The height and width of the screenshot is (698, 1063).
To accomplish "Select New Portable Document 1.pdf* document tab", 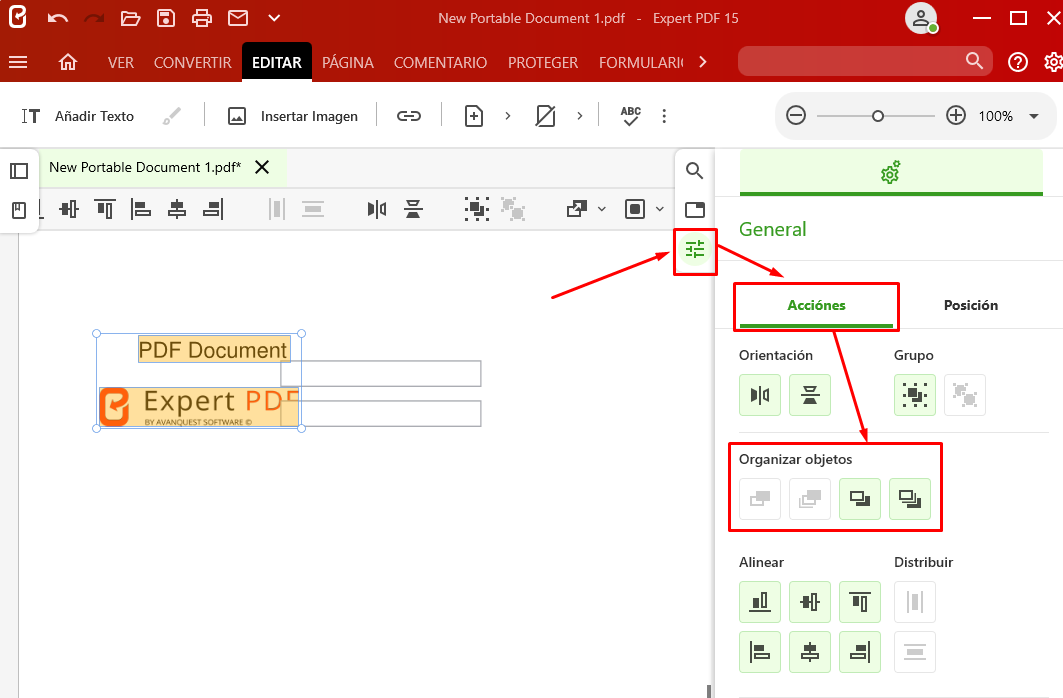I will click(145, 167).
